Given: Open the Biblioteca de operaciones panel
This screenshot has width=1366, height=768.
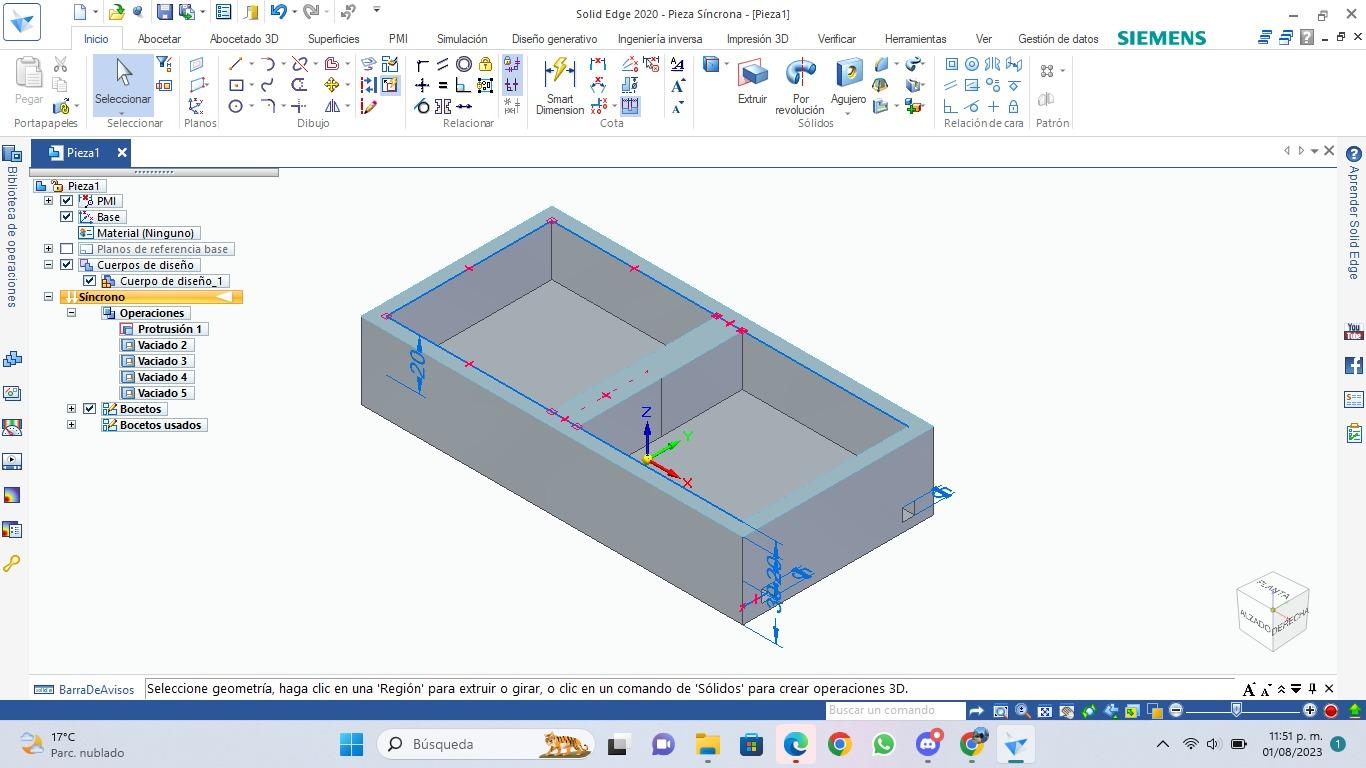Looking at the screenshot, I should tap(12, 225).
